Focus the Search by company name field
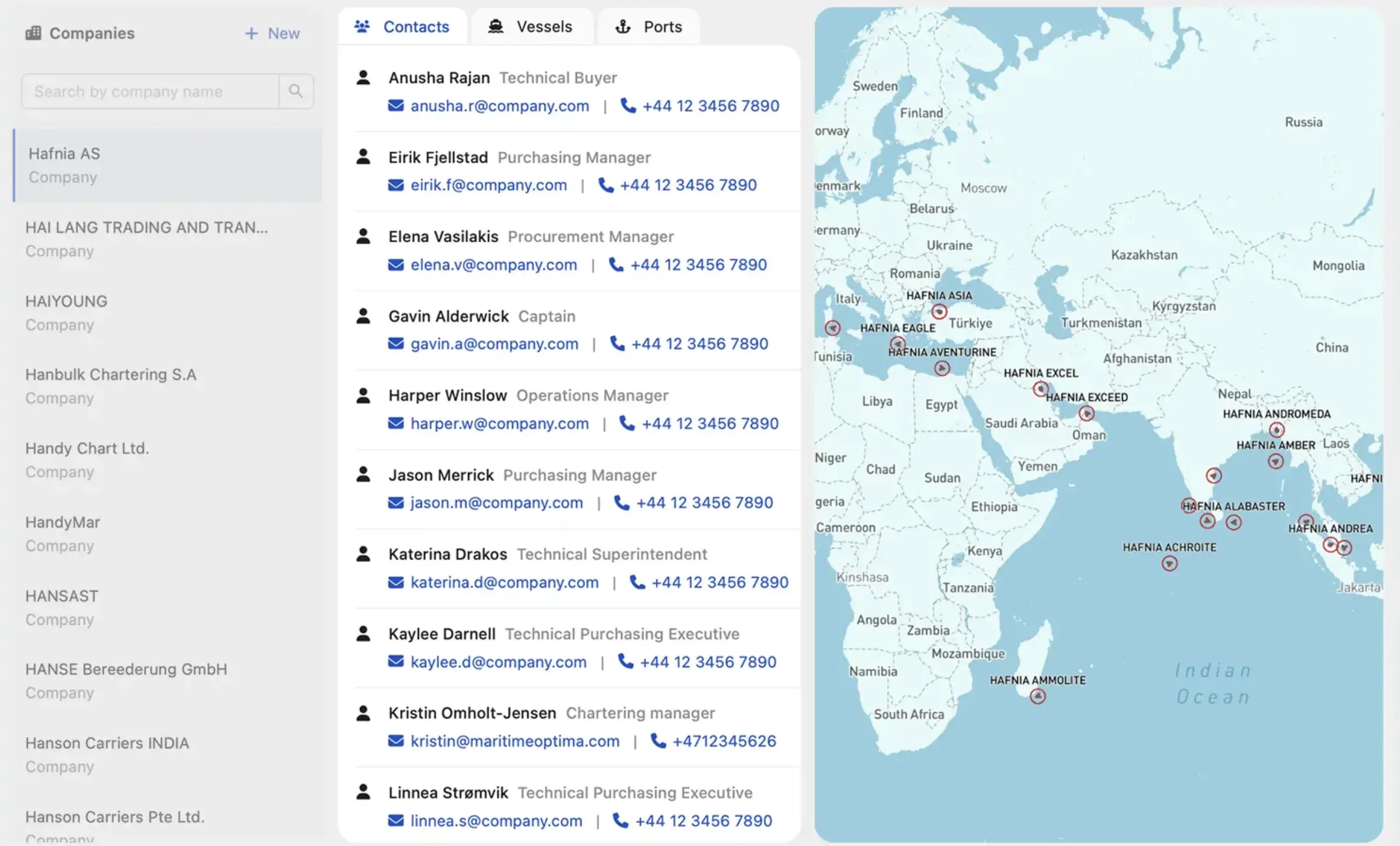1400x846 pixels. (x=150, y=91)
